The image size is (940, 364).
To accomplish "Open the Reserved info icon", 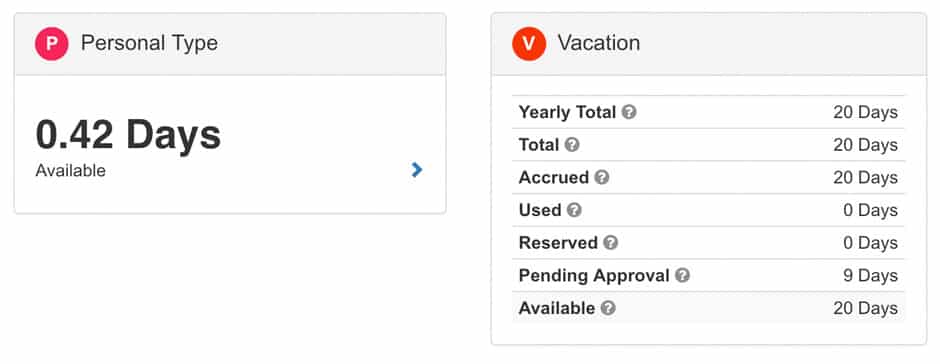I will click(x=610, y=243).
